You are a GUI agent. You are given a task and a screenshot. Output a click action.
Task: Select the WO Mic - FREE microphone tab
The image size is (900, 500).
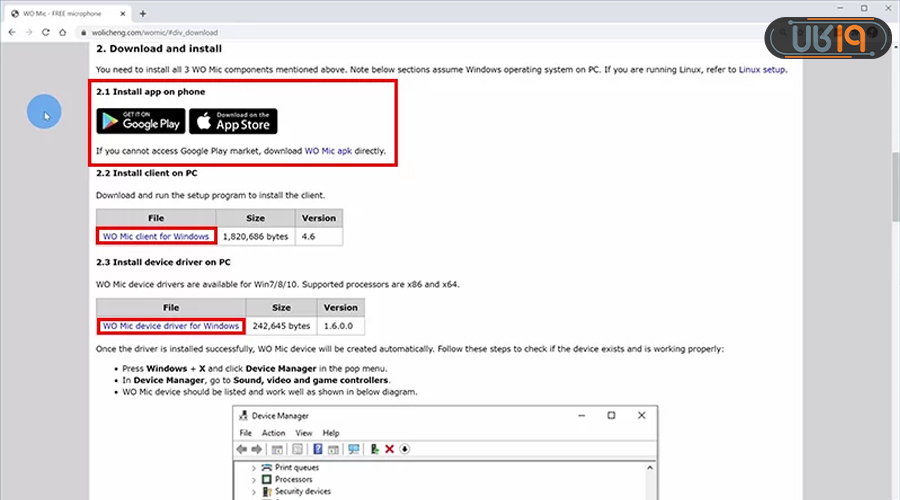click(62, 13)
